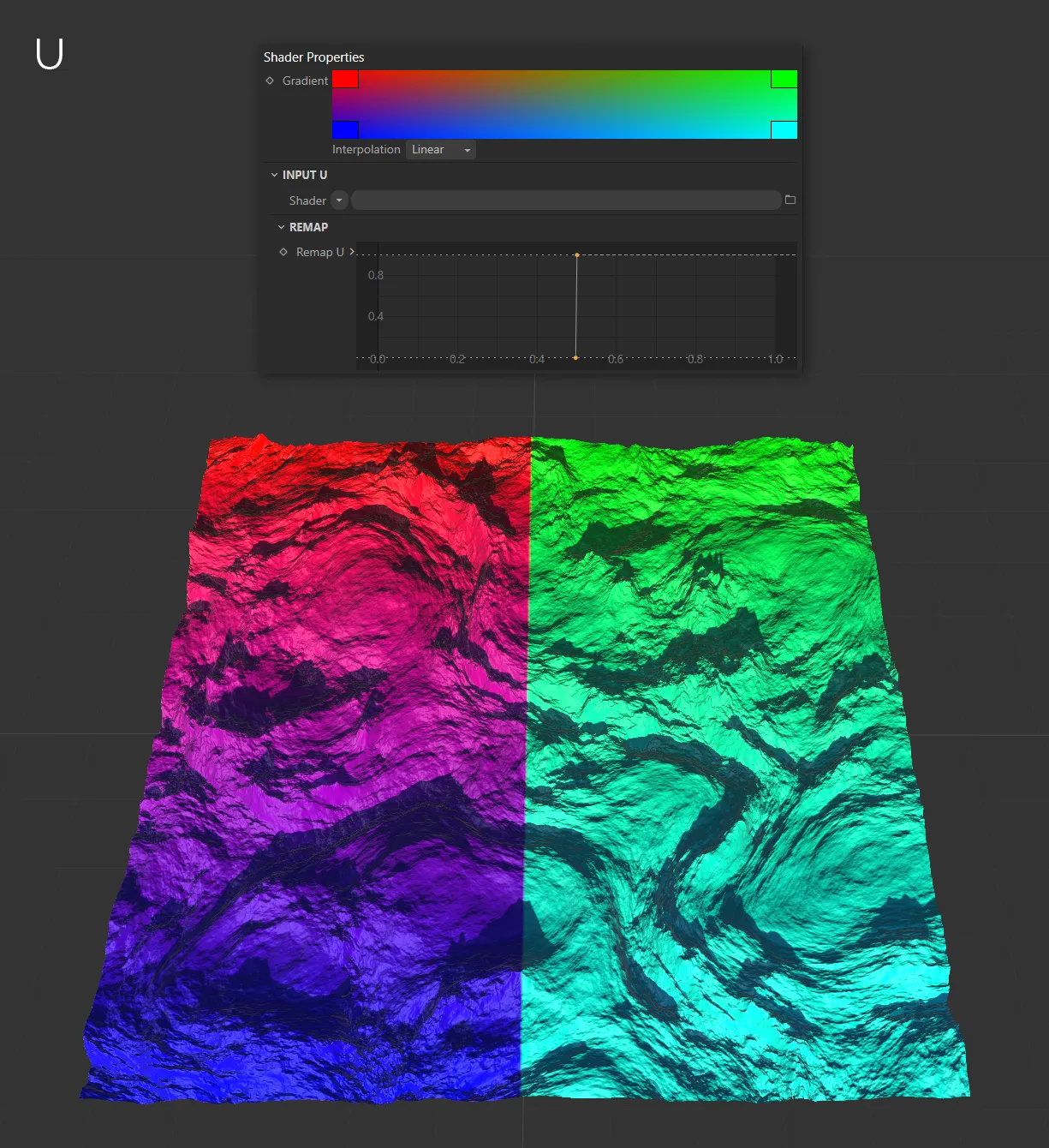Open the Shader arrow dropdown menu
This screenshot has width=1049, height=1148.
click(x=339, y=200)
